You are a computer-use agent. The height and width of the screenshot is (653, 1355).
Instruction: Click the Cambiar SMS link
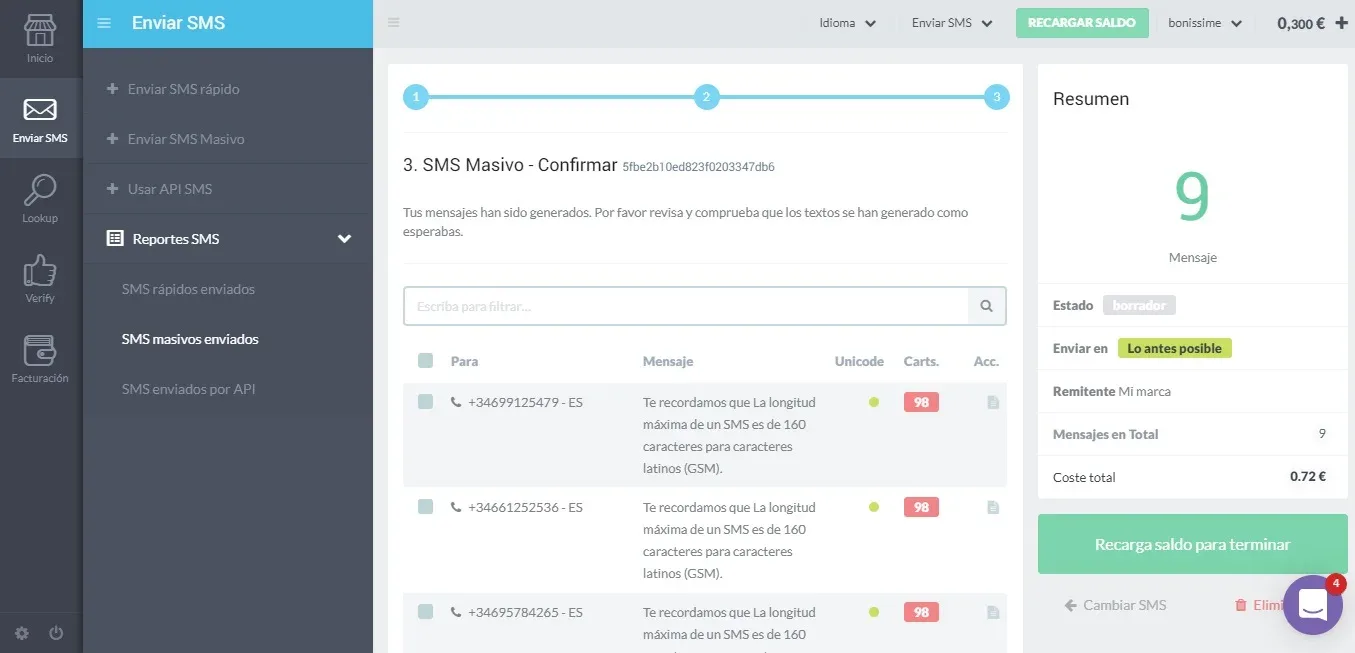point(1115,605)
